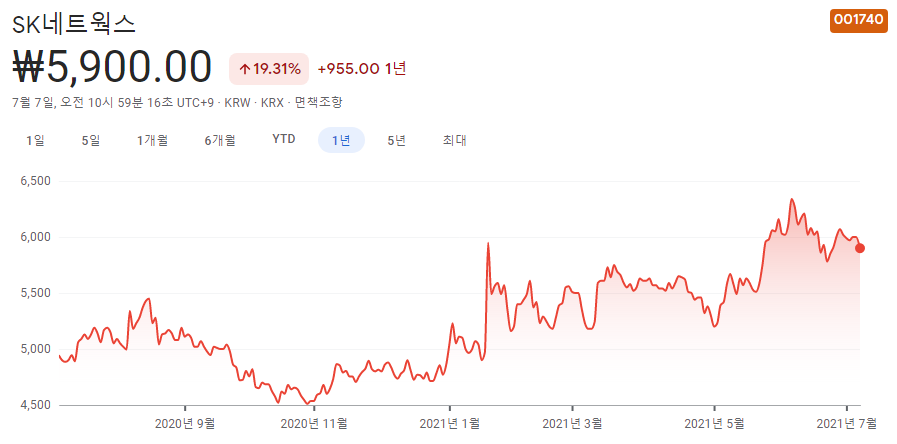Viewport: 897px width, 444px height.
Task: Open the 6개월 chart range
Action: [220, 140]
